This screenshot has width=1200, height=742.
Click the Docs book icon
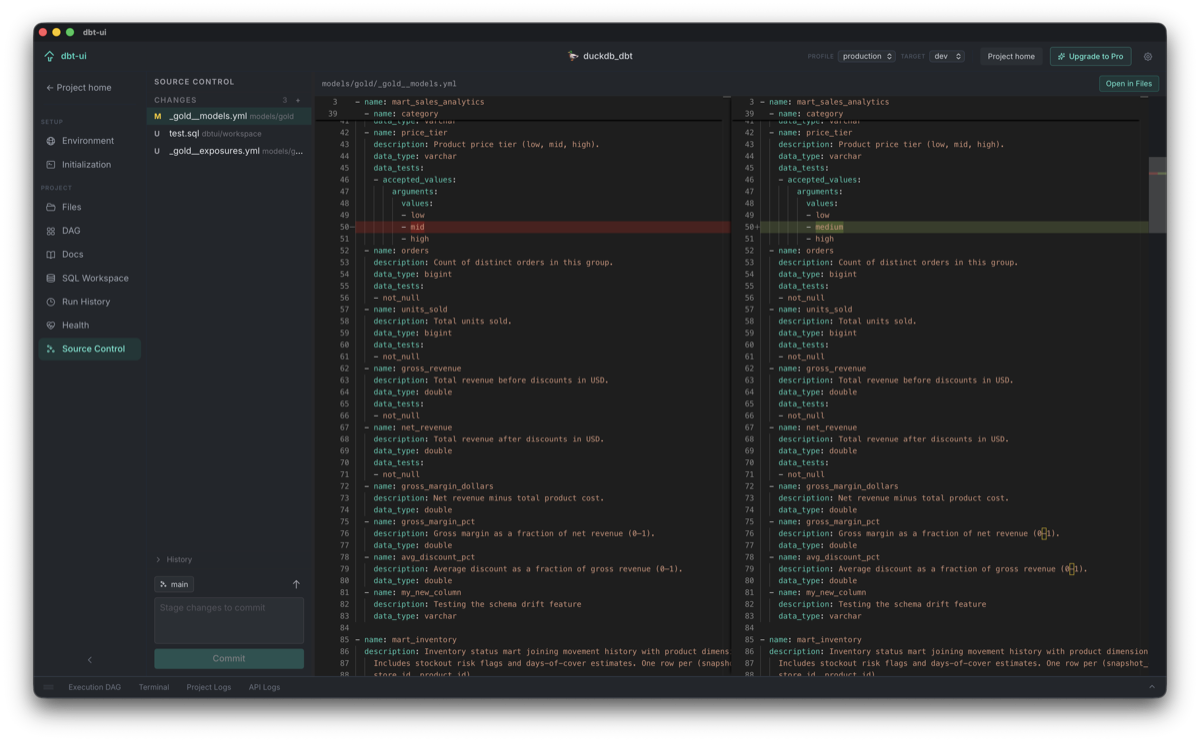click(51, 254)
